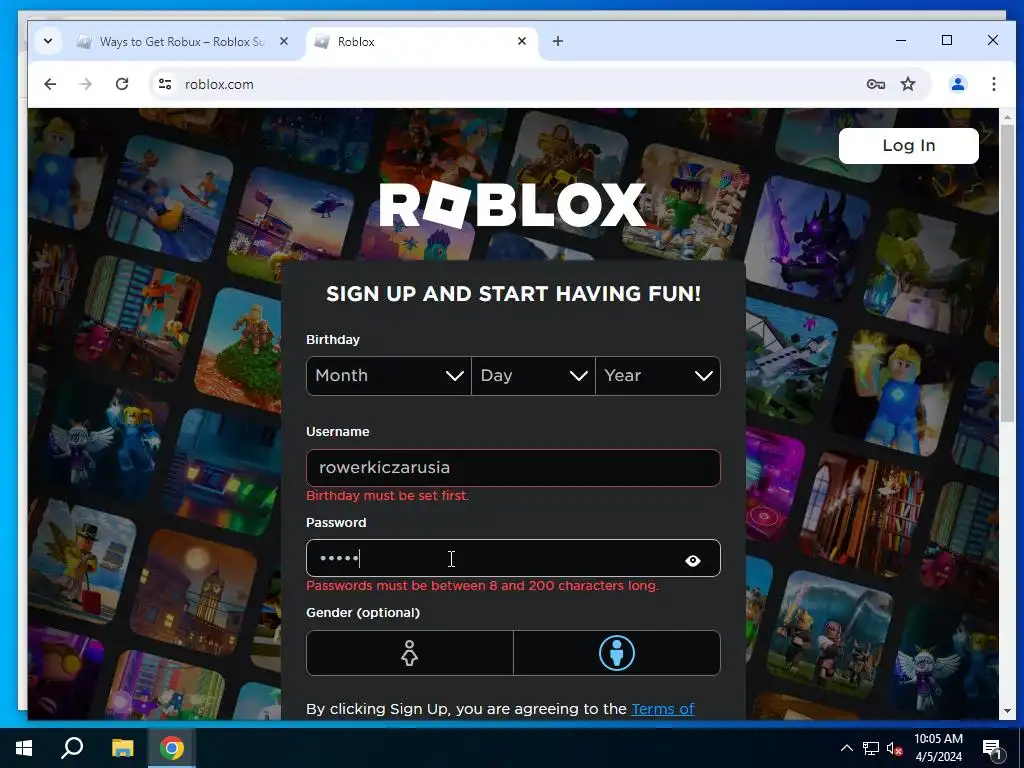Viewport: 1024px width, 768px height.
Task: Click into the Username field
Action: coord(513,468)
